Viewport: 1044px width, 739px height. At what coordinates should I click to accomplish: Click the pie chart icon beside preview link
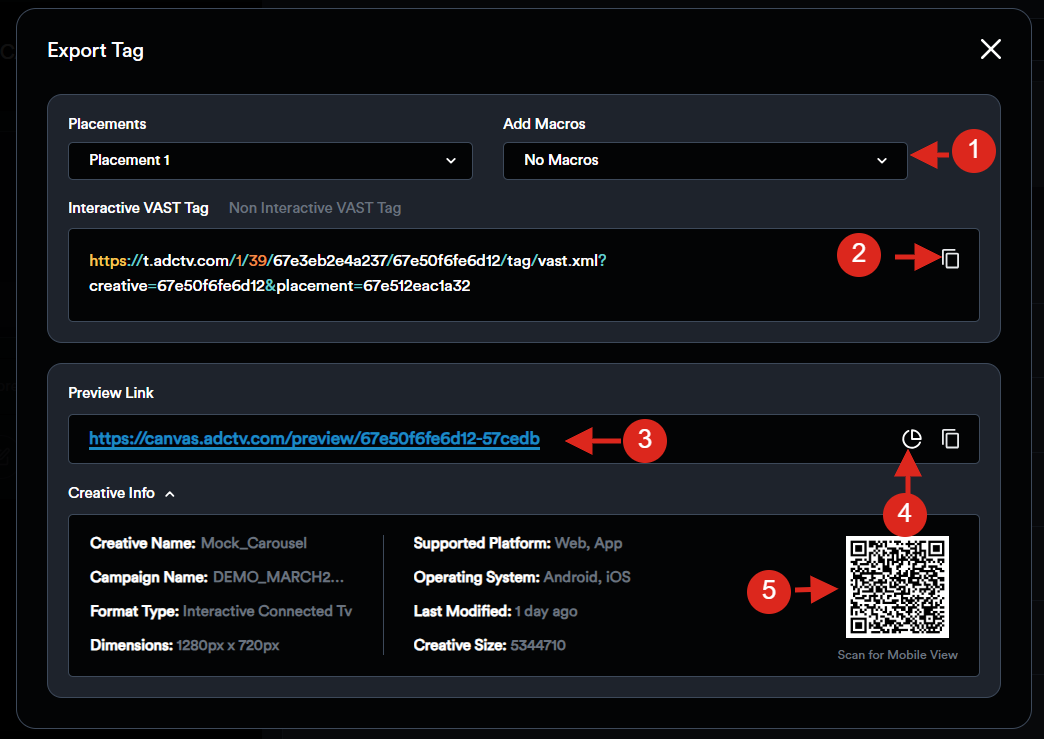[911, 439]
